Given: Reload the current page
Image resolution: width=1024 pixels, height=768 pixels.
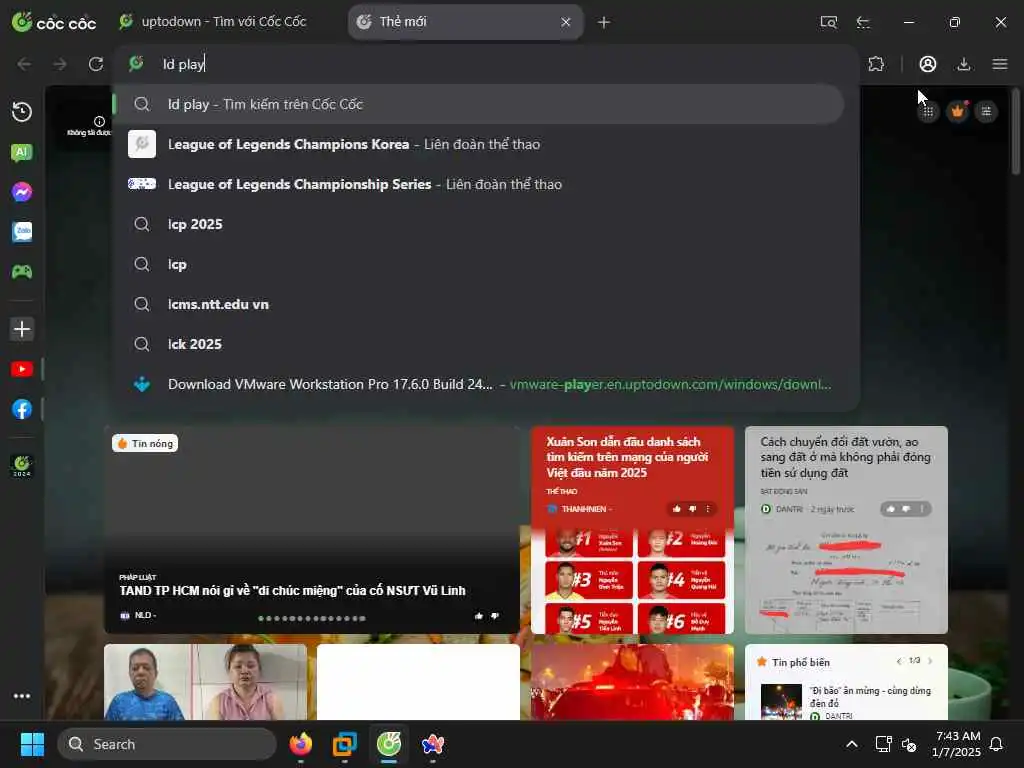Looking at the screenshot, I should tap(96, 64).
